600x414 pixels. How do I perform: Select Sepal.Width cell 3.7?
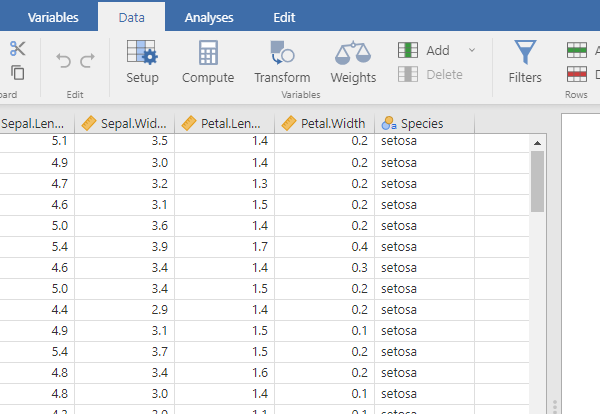pos(124,352)
